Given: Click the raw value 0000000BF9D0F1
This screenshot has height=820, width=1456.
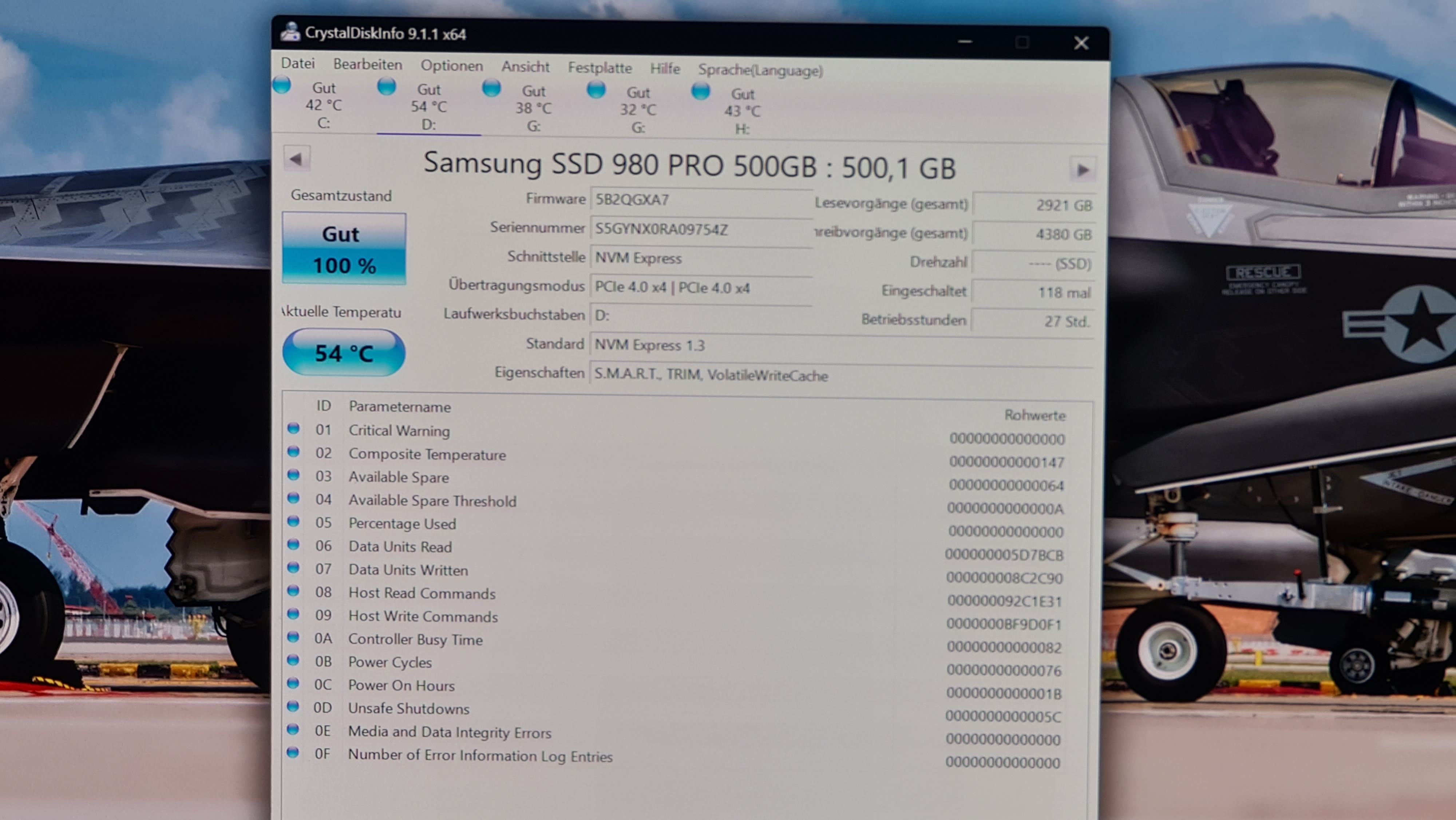Looking at the screenshot, I should (1004, 624).
